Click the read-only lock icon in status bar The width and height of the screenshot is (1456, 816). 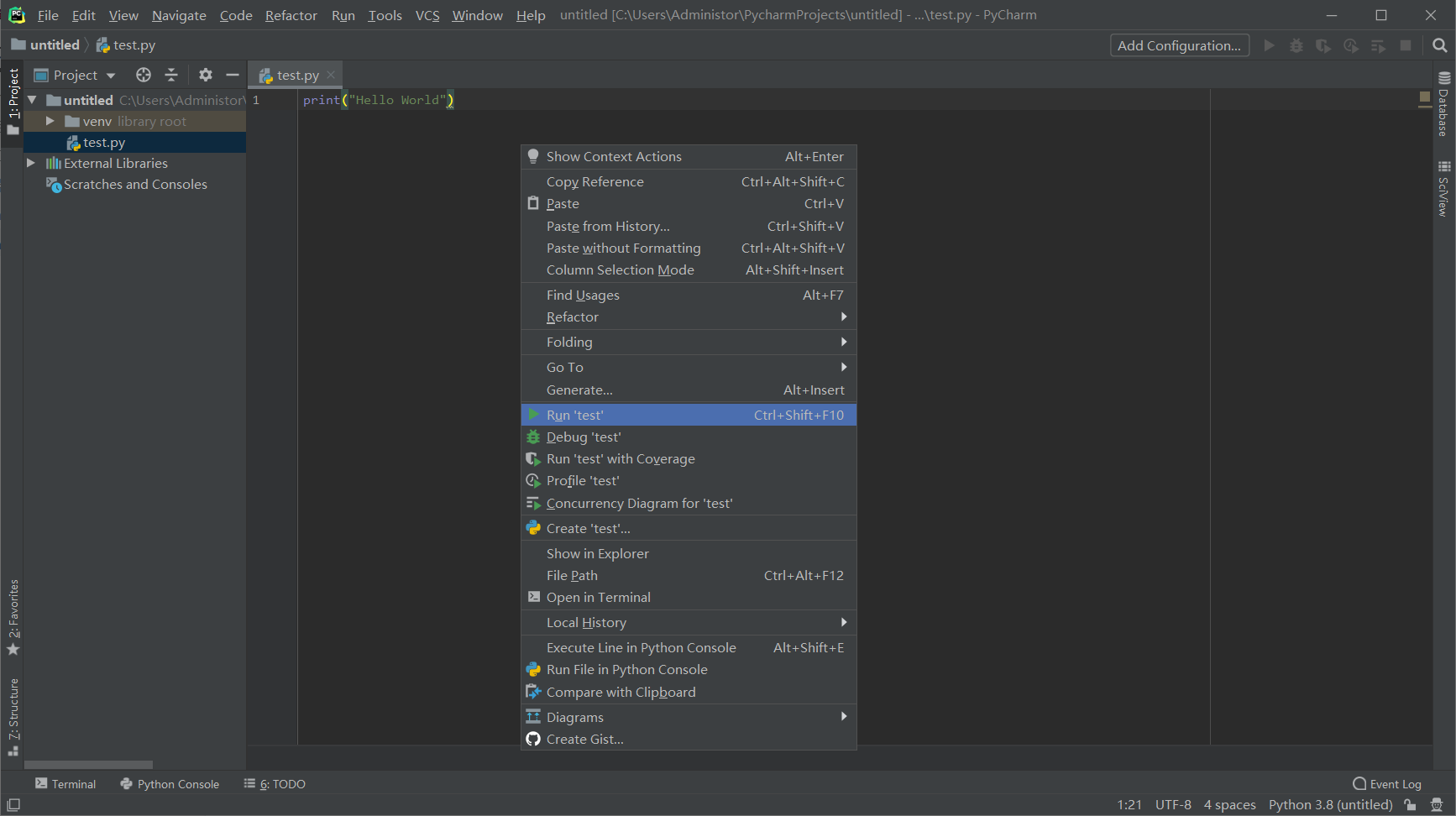pyautogui.click(x=1411, y=805)
